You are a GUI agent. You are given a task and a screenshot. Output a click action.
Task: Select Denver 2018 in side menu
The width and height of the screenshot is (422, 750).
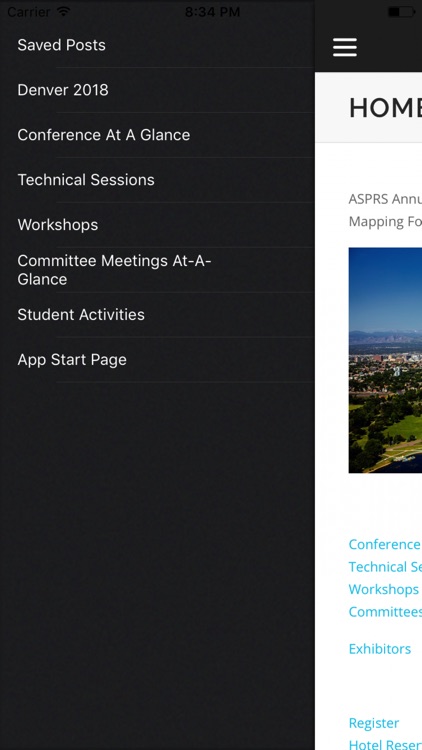[157, 90]
